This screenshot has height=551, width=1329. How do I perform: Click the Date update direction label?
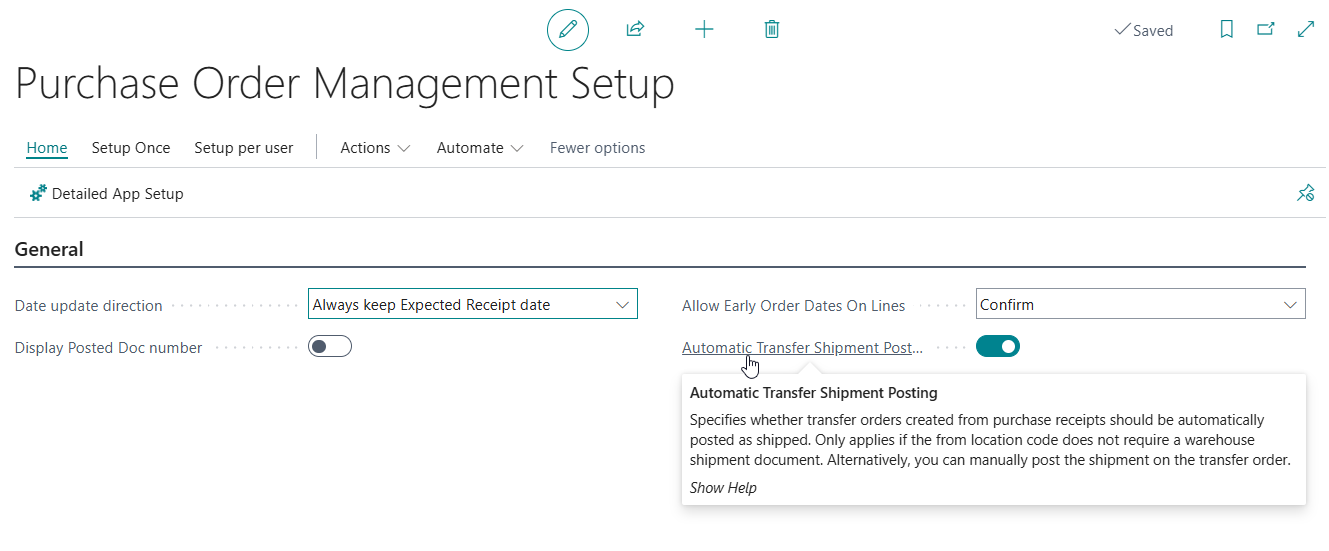(89, 305)
